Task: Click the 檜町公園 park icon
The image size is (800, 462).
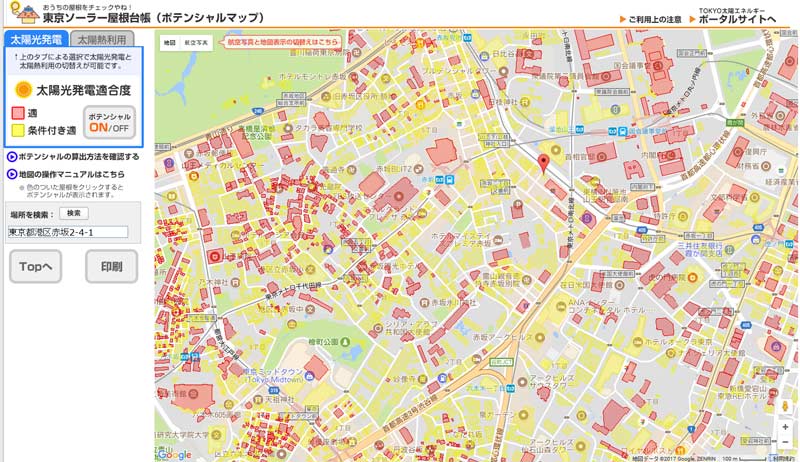Action: 345,342
